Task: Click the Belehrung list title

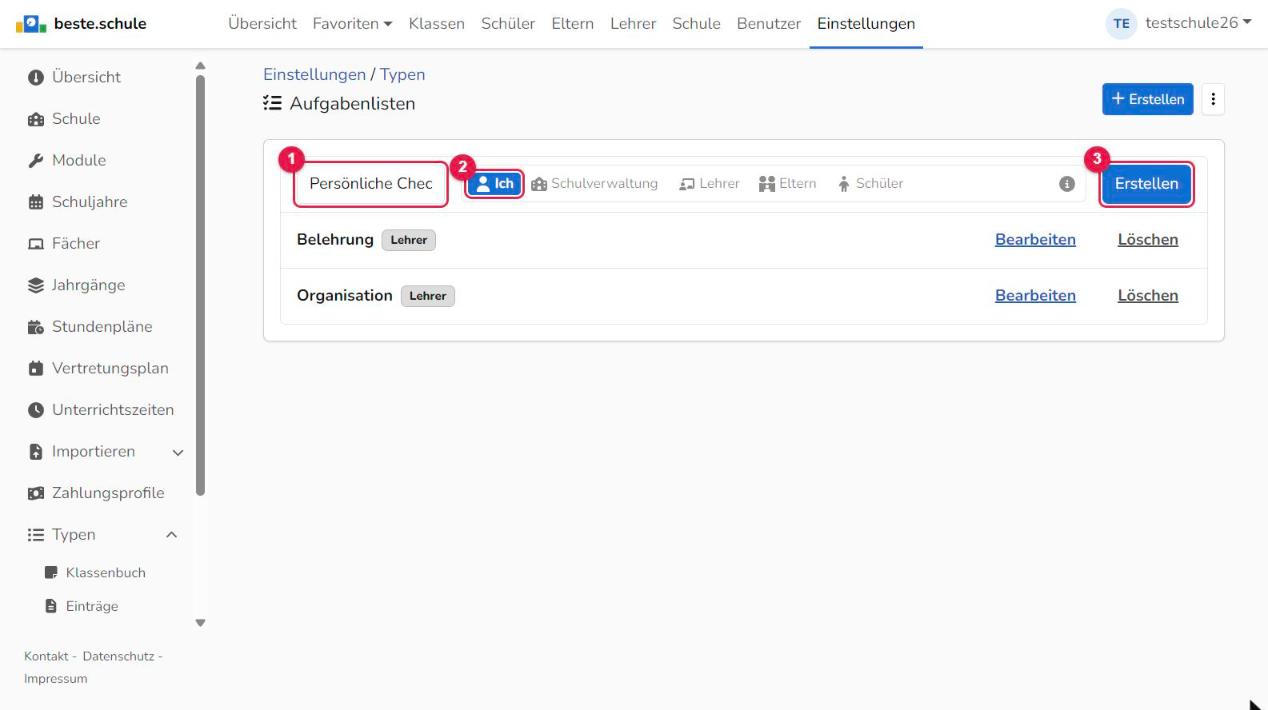Action: point(335,239)
